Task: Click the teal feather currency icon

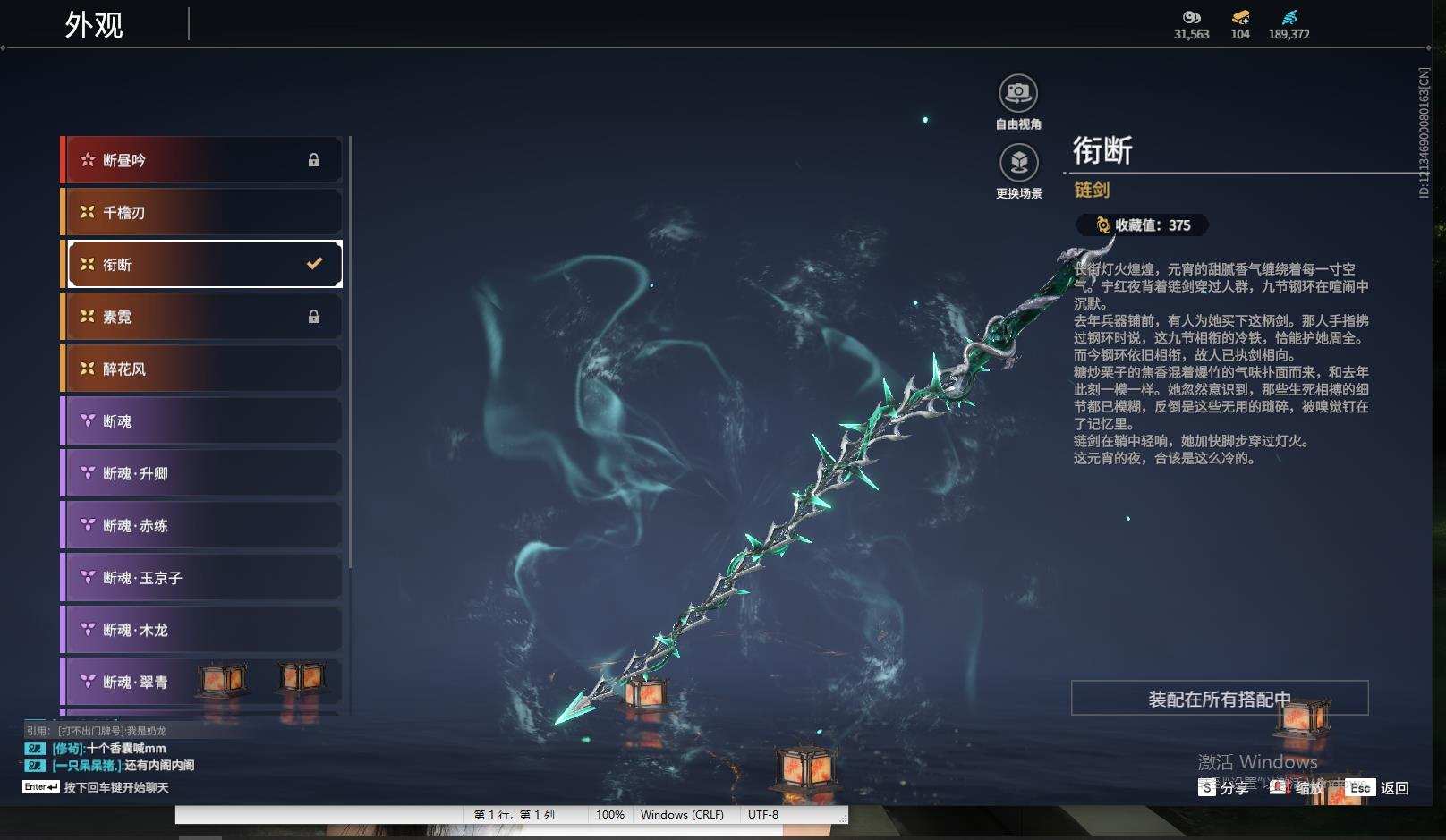Action: 1289,17
